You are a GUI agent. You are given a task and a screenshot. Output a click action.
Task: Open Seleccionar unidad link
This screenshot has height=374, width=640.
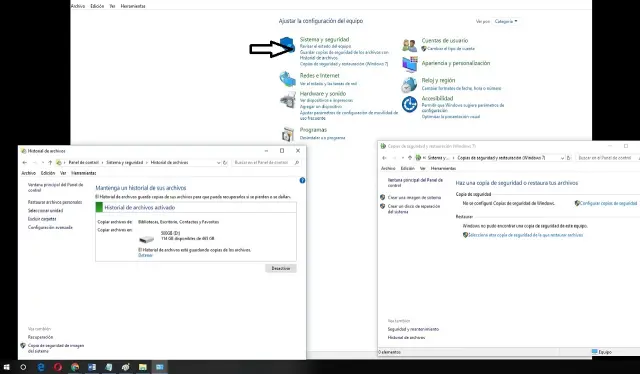click(x=45, y=211)
